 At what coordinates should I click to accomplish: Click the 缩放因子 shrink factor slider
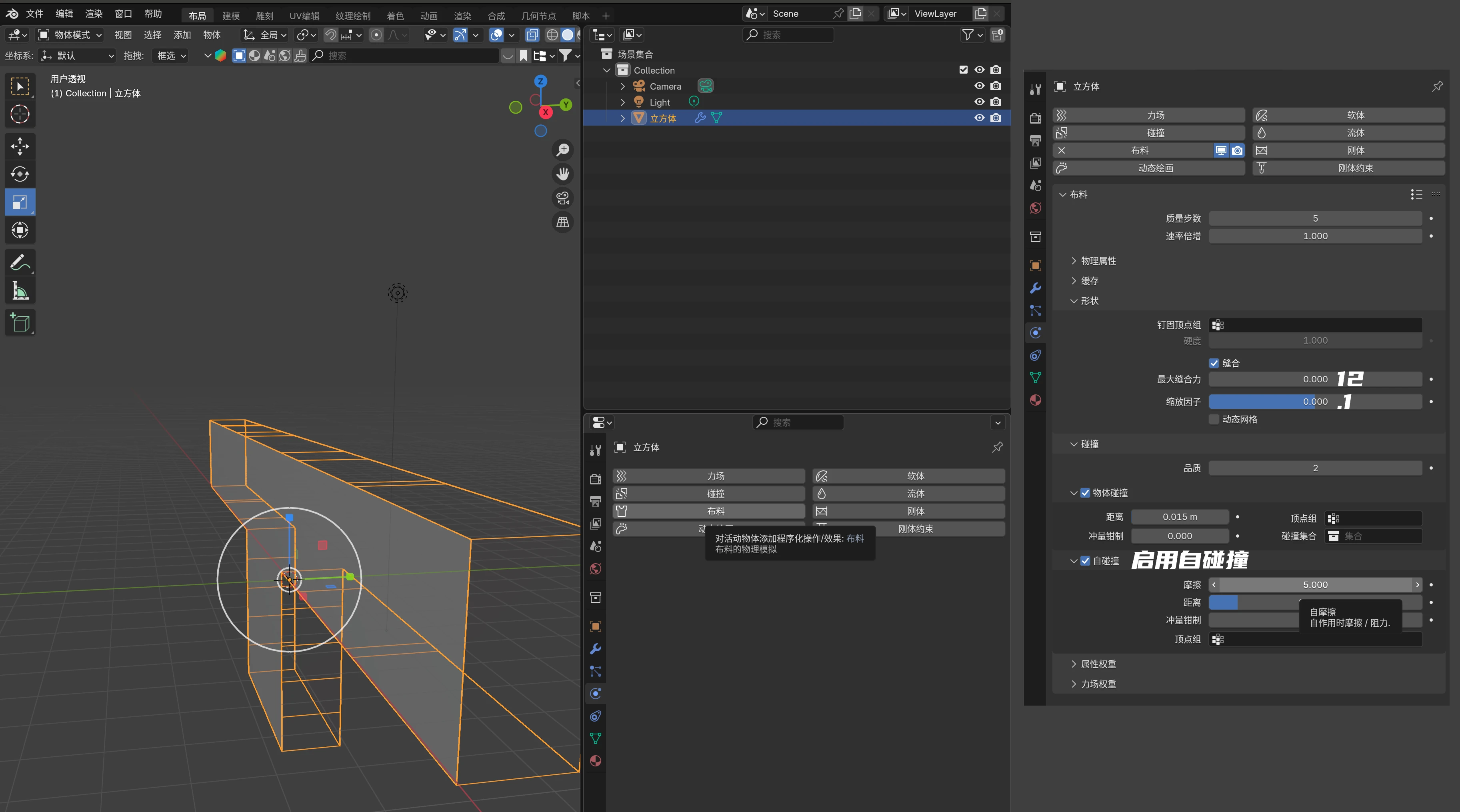[1315, 402]
